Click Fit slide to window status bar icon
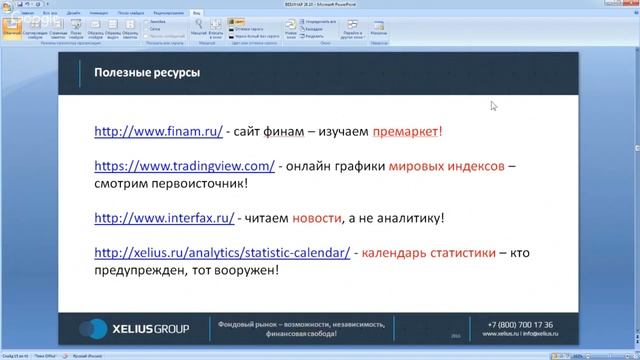This screenshot has height=360, width=640. tap(636, 356)
